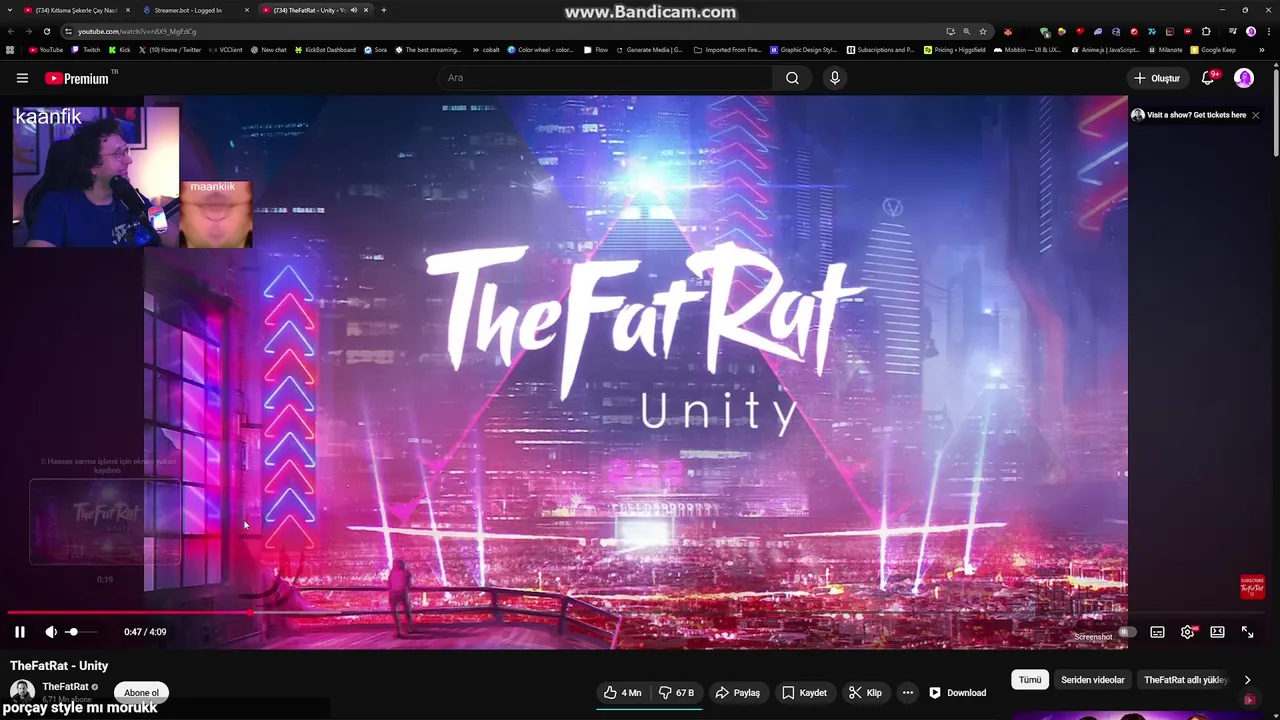This screenshot has width=1280, height=720.
Task: Switch the player to theater mode
Action: tap(1217, 632)
